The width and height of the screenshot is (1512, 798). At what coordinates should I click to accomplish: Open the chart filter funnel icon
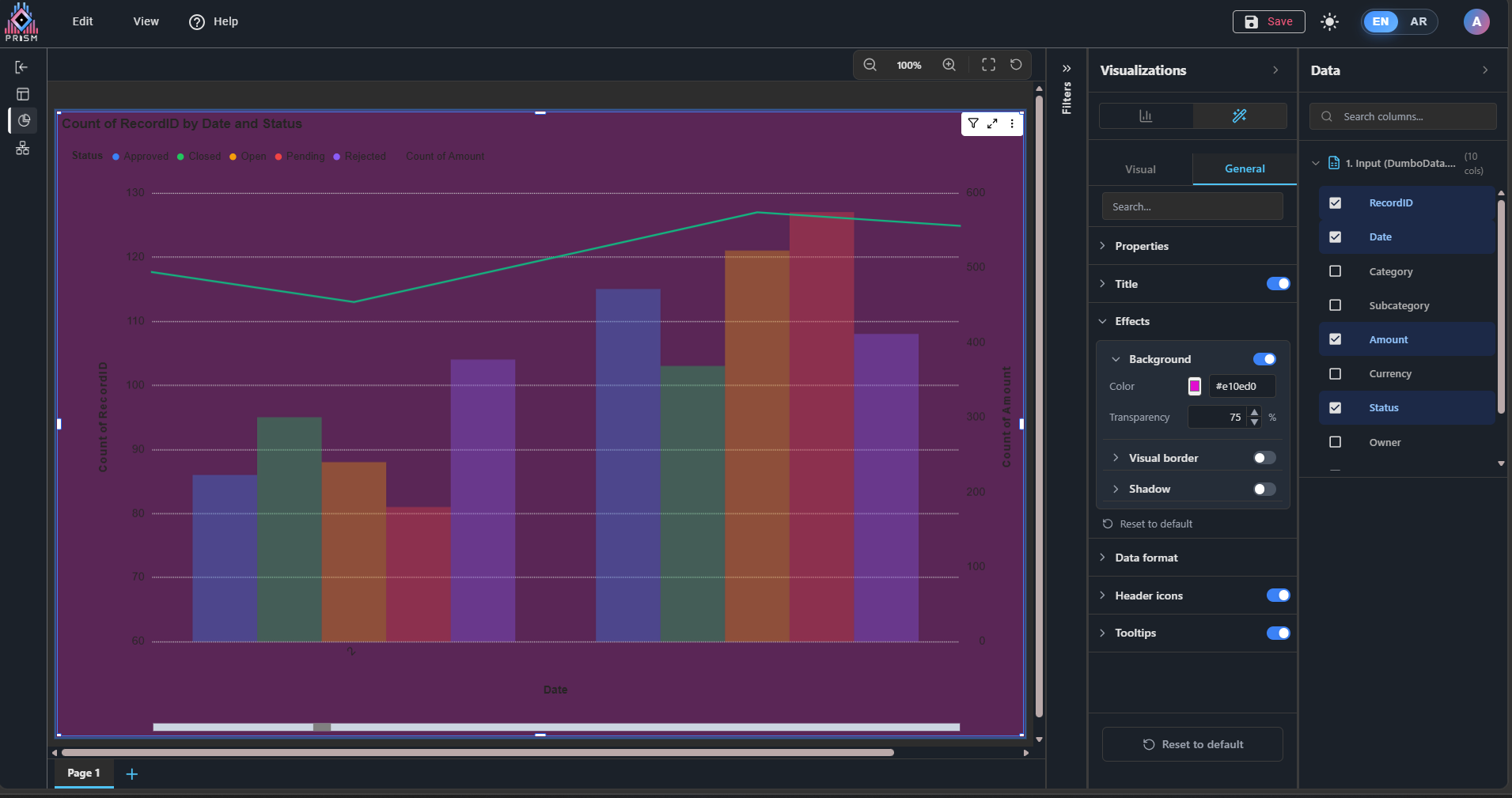(973, 123)
